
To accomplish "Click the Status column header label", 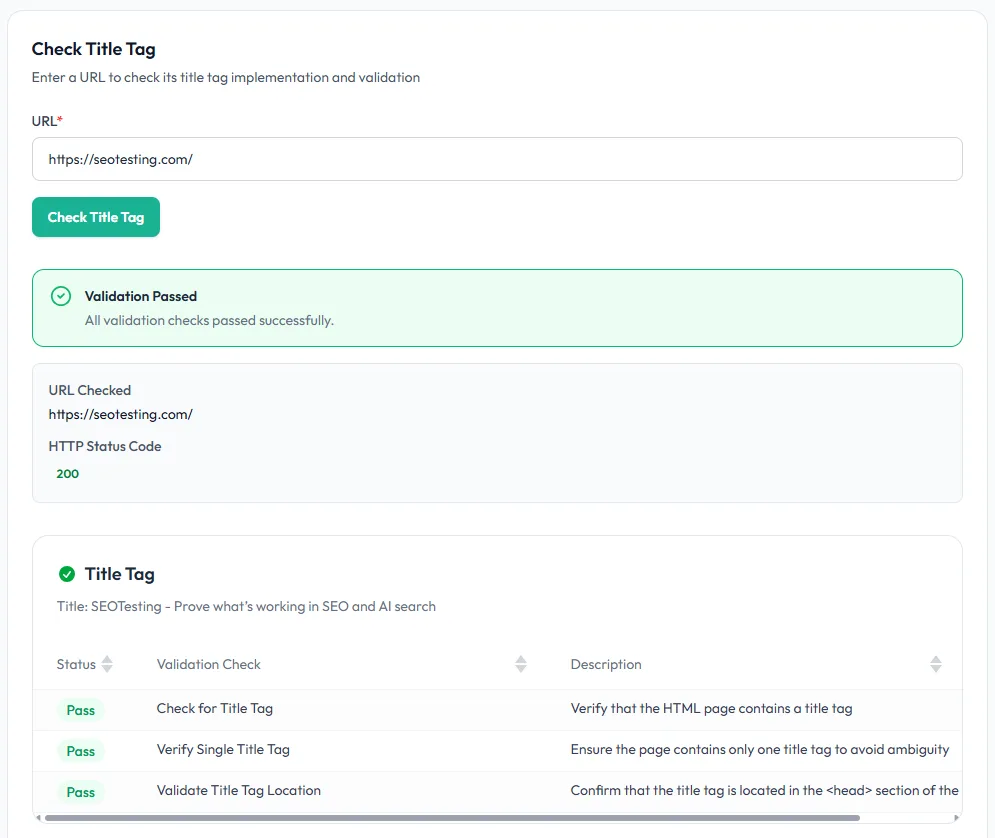I will click(76, 664).
